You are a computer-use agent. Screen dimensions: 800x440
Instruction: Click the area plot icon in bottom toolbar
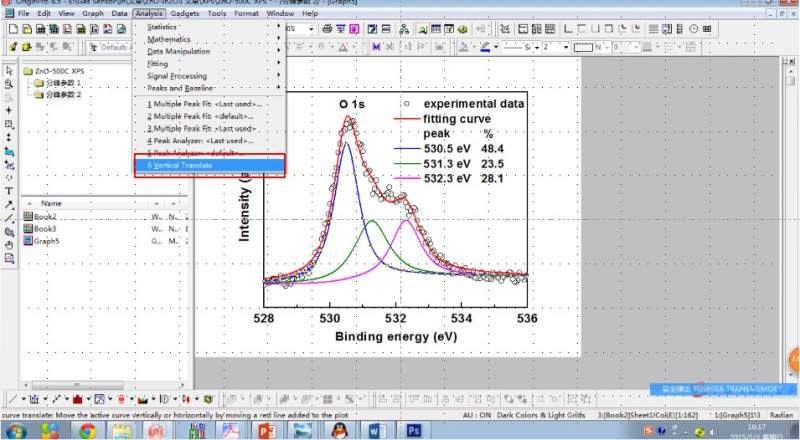pyautogui.click(x=143, y=399)
